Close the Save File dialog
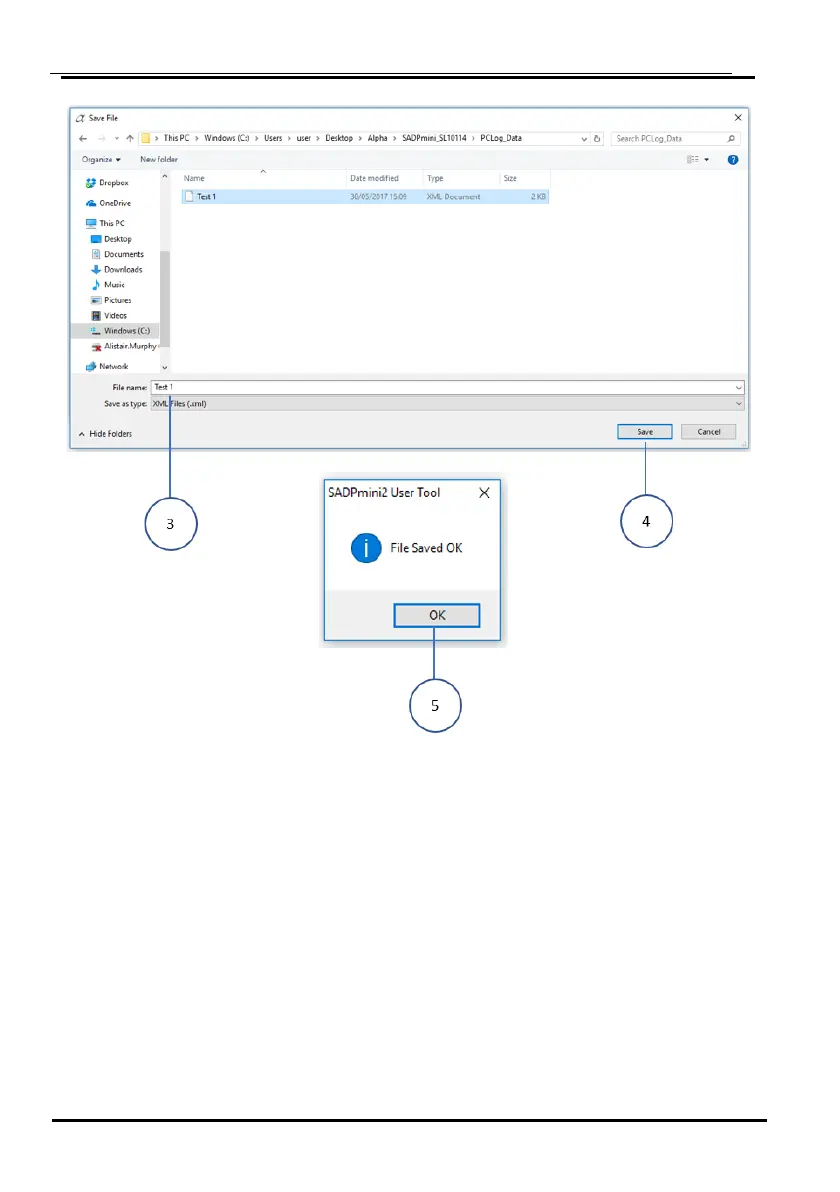This screenshot has height=1192, width=840. (738, 118)
